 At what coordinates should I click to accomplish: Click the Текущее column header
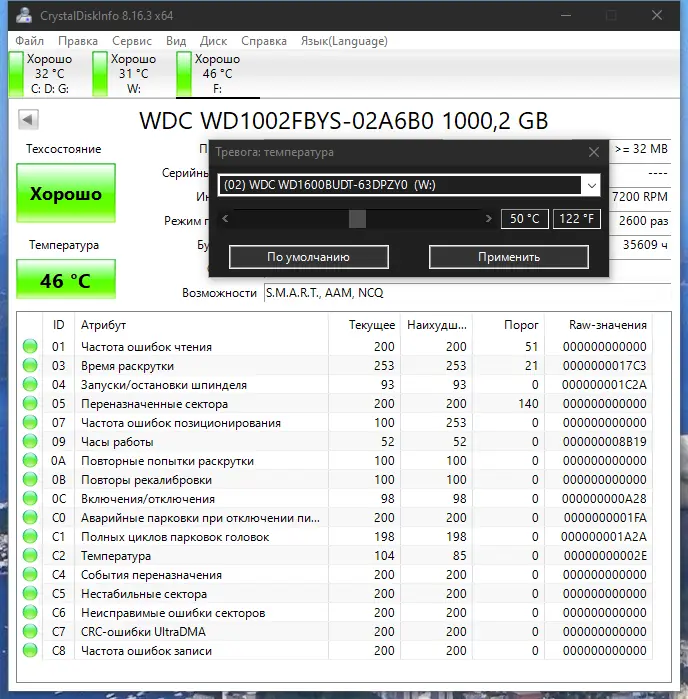[x=364, y=325]
